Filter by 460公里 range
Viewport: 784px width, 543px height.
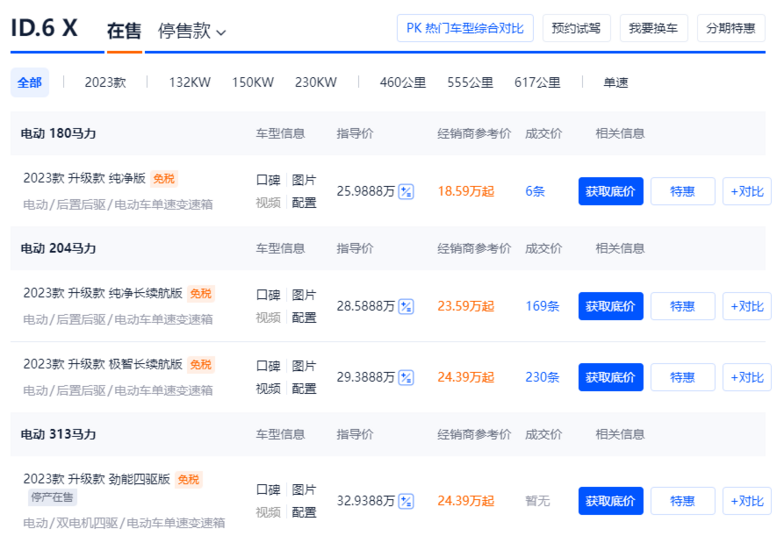point(403,82)
